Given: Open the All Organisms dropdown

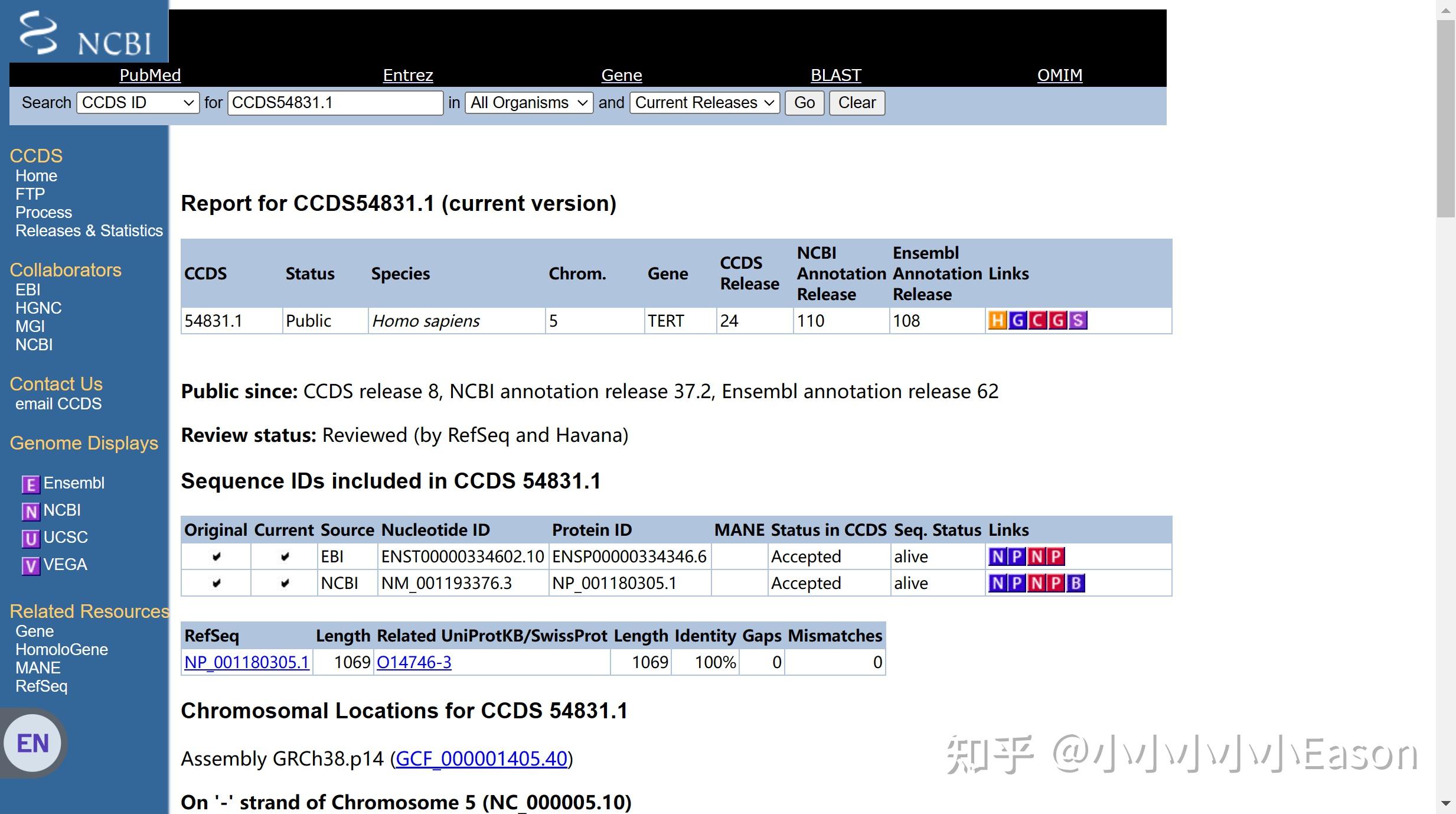Looking at the screenshot, I should pyautogui.click(x=529, y=103).
